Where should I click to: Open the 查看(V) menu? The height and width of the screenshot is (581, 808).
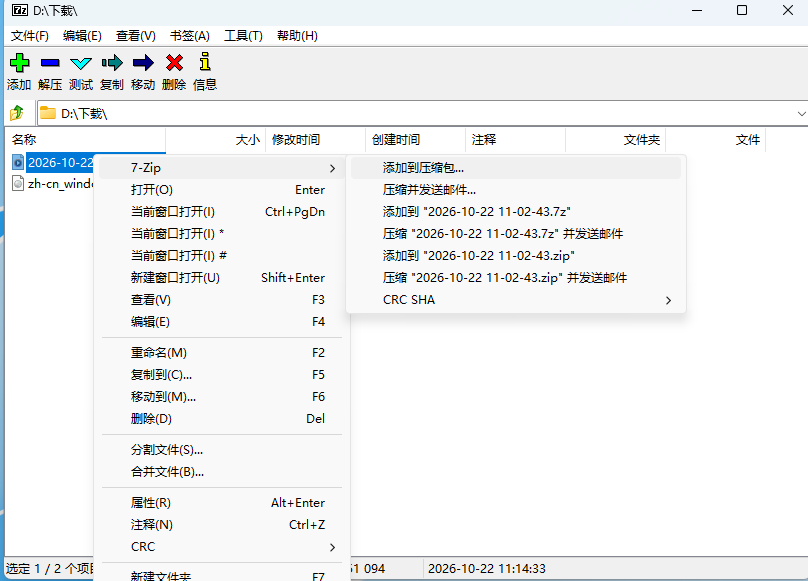(136, 36)
